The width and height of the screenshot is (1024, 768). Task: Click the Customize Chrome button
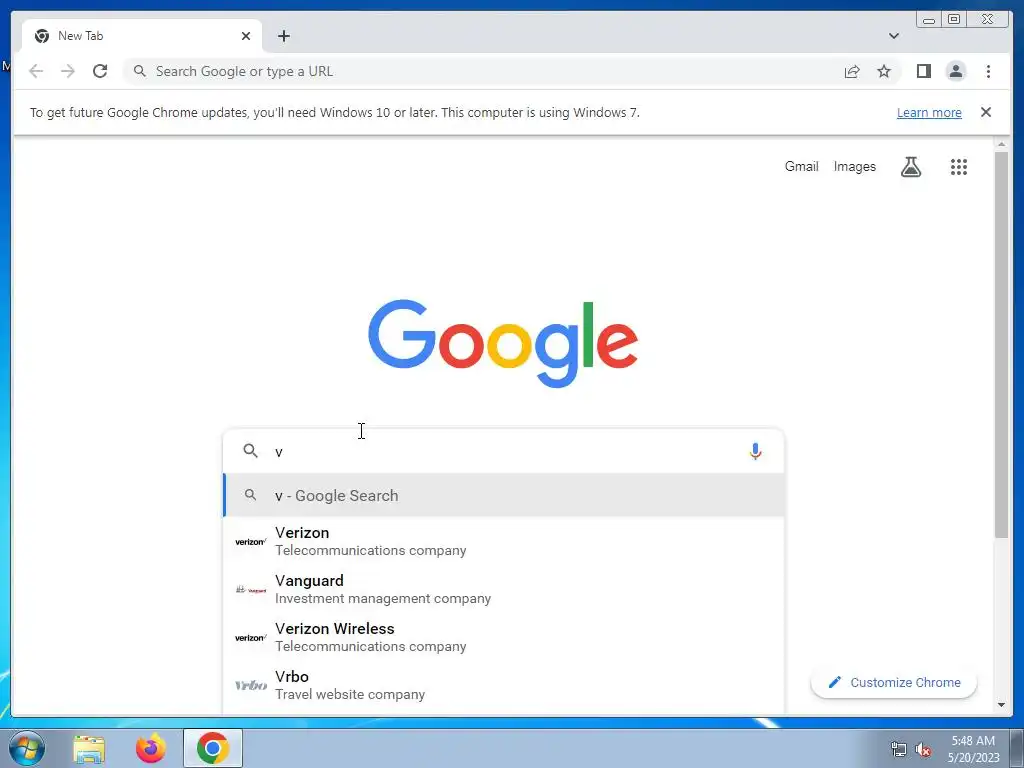click(x=893, y=682)
